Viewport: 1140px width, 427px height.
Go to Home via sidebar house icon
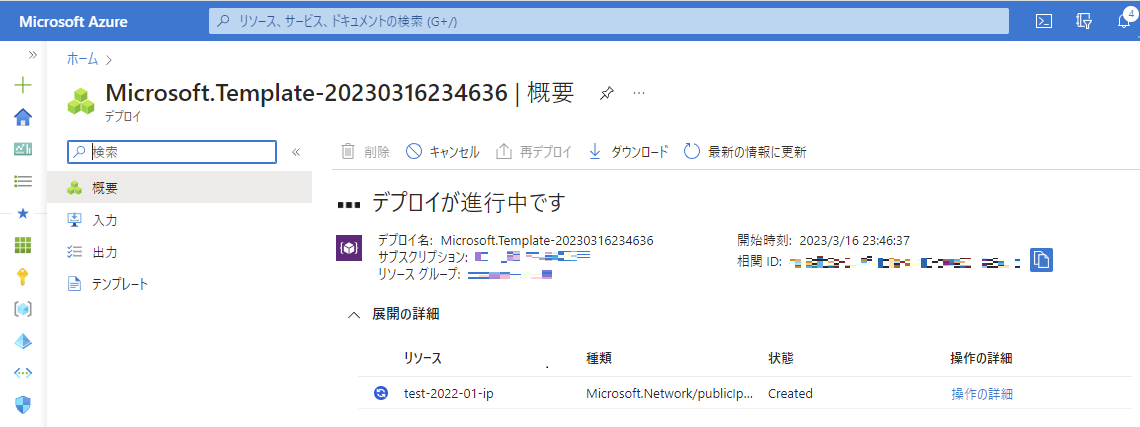point(23,117)
